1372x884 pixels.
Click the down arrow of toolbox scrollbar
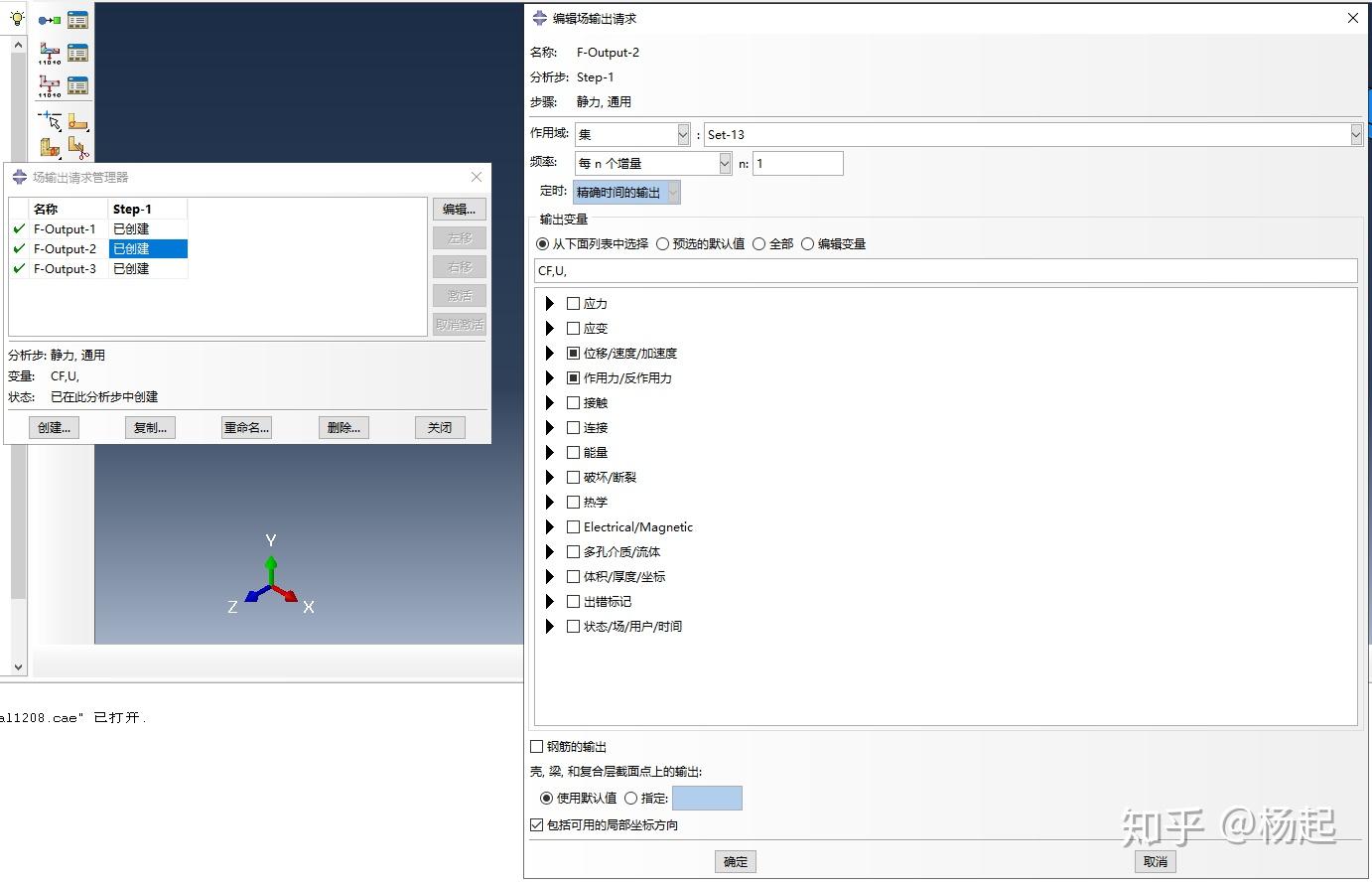(18, 667)
